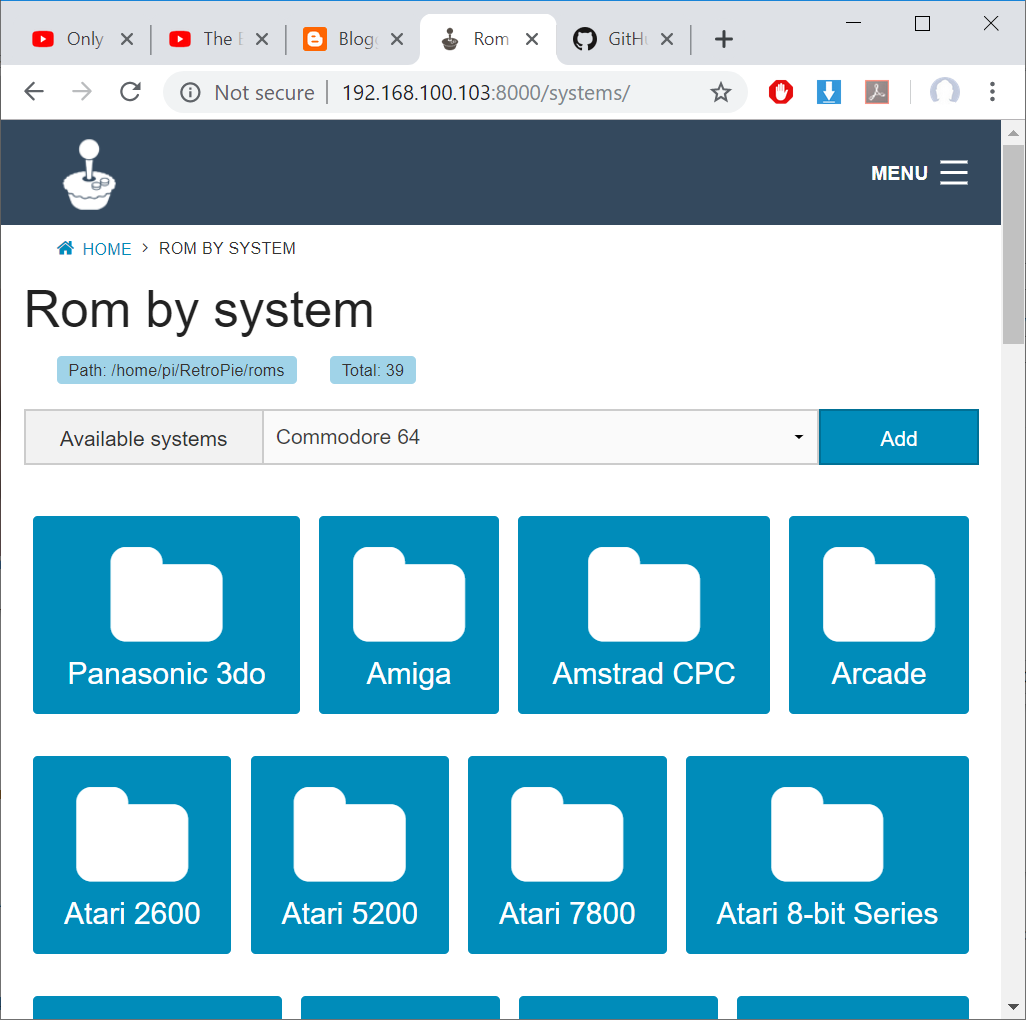The height and width of the screenshot is (1020, 1026).
Task: Open the hamburger MENU
Action: tap(919, 173)
